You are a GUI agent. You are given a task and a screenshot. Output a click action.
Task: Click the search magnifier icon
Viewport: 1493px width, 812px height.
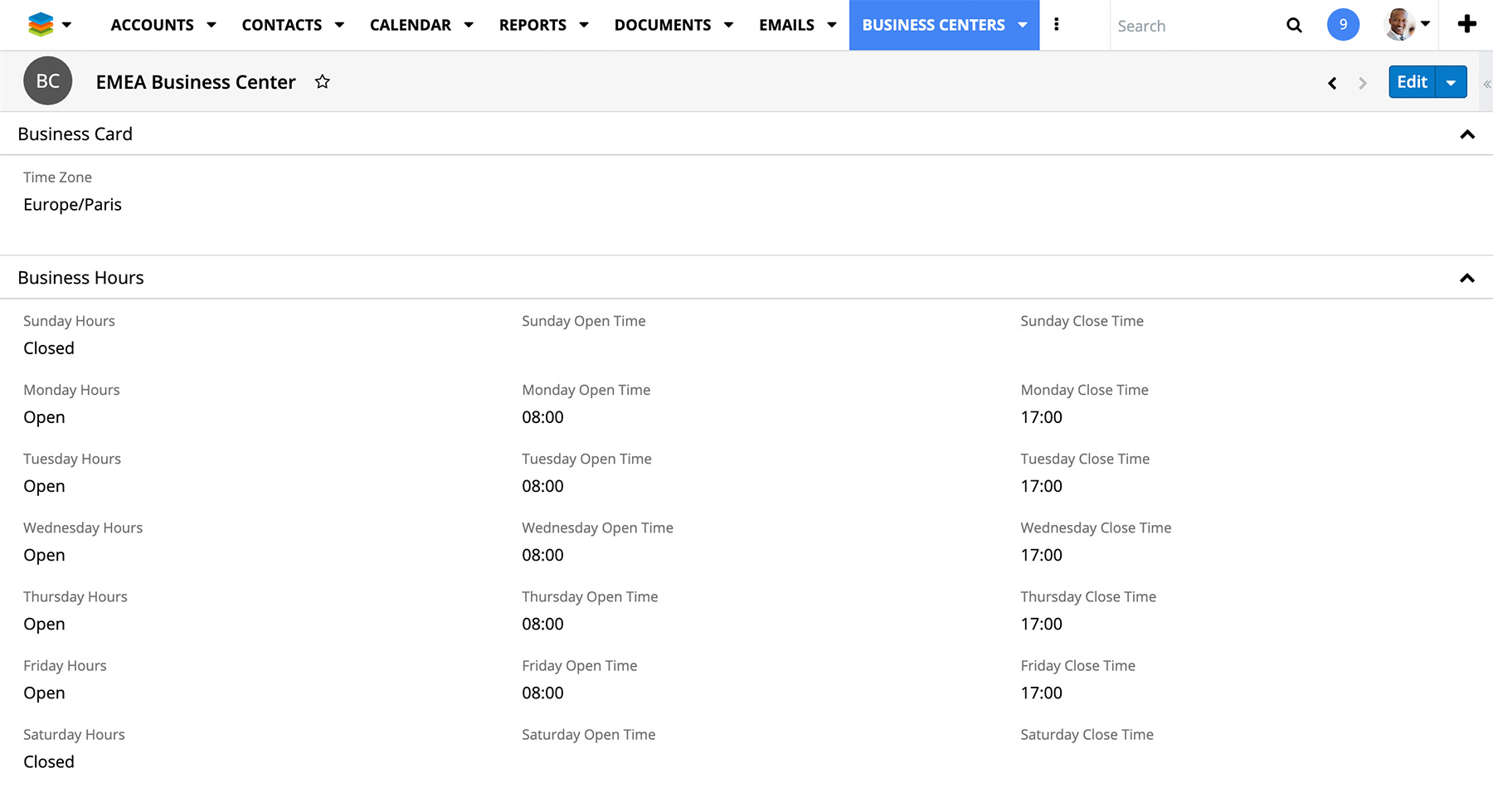(1294, 26)
